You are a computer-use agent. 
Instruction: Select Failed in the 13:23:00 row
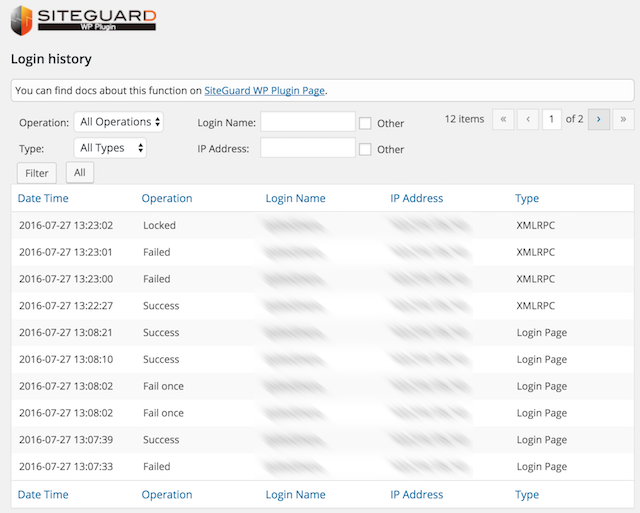click(x=157, y=279)
